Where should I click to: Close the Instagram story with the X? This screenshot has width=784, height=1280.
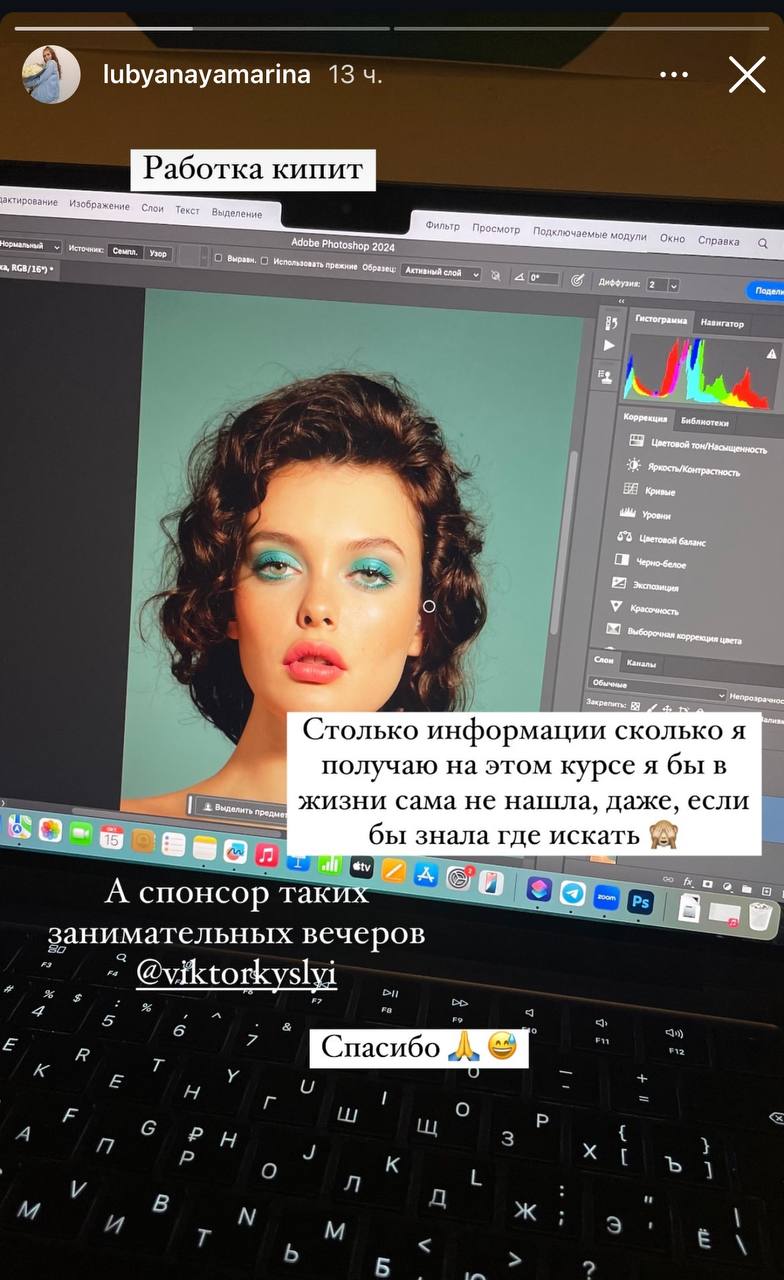click(x=747, y=75)
